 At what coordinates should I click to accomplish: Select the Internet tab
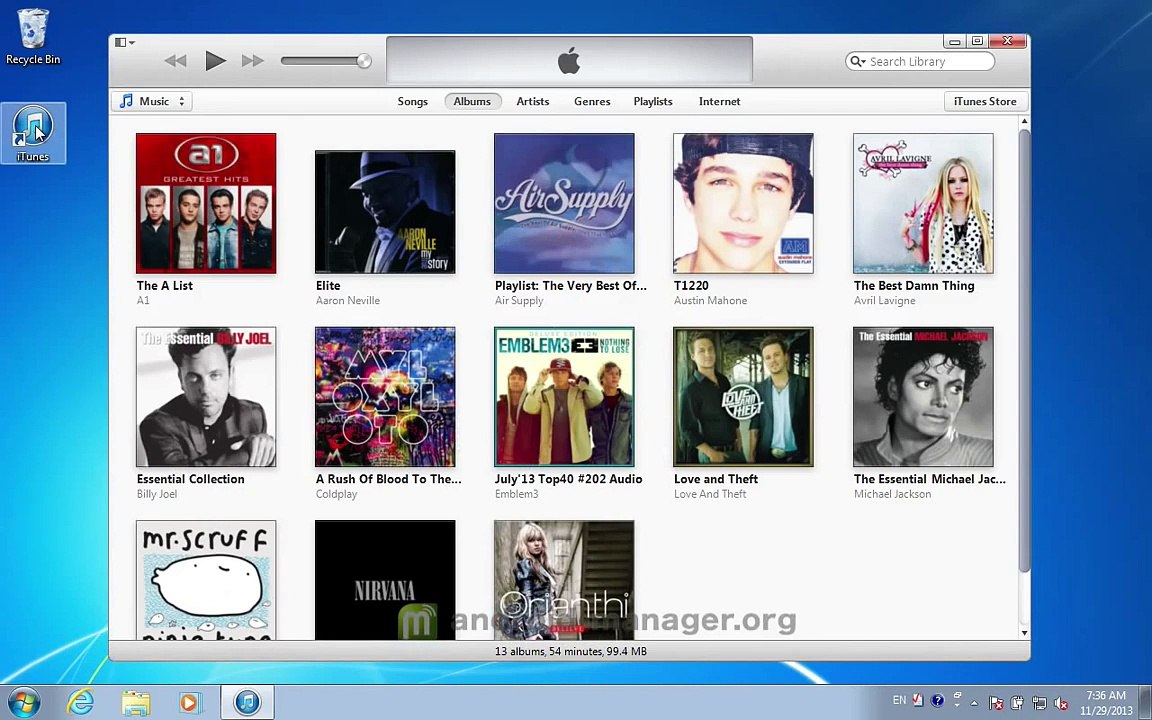pos(719,101)
